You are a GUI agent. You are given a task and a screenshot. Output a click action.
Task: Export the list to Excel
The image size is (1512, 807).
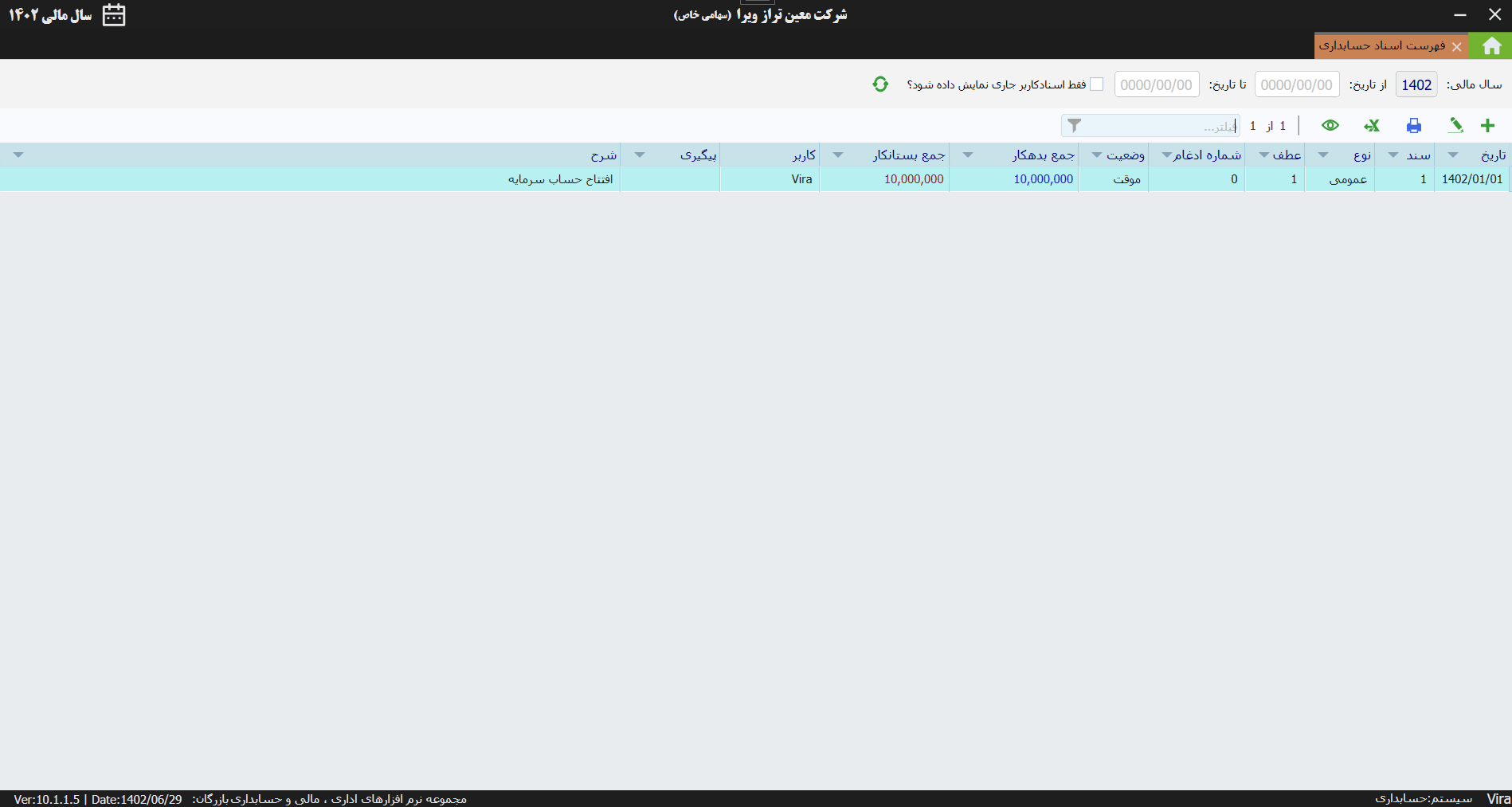coord(1371,126)
